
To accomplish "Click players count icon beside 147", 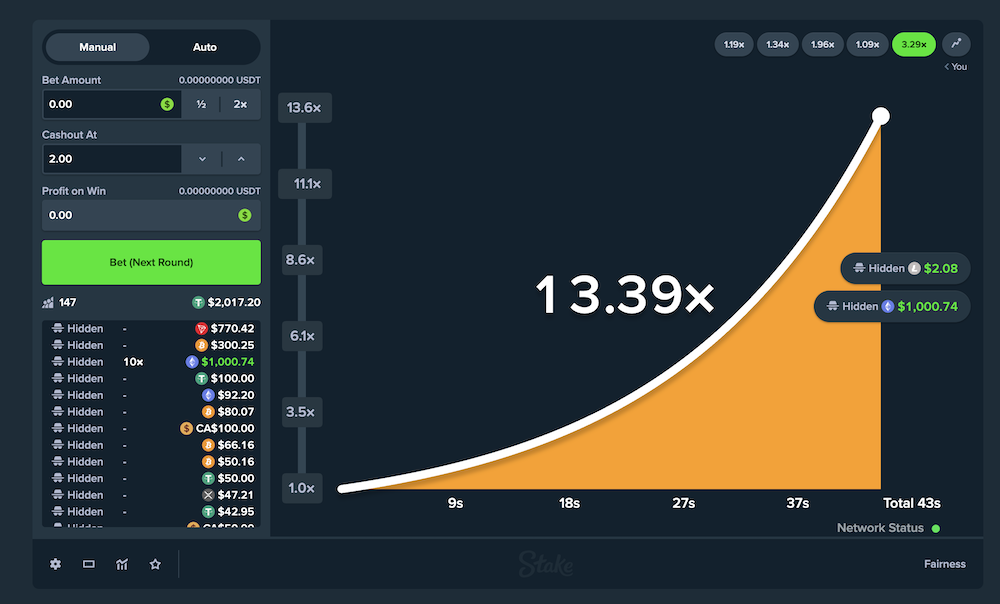I will [48, 302].
